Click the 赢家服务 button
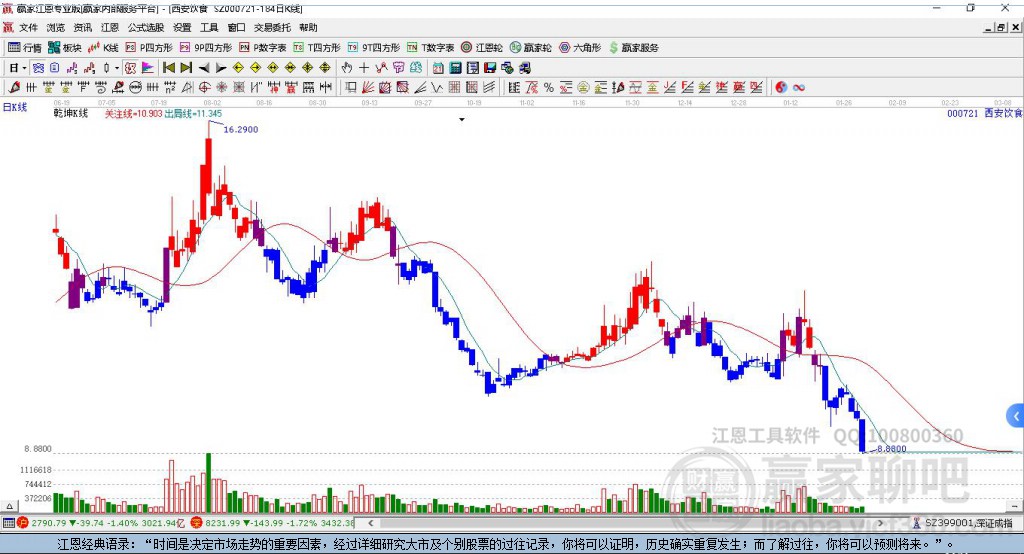Viewport: 1024px width, 554px height. [633, 48]
